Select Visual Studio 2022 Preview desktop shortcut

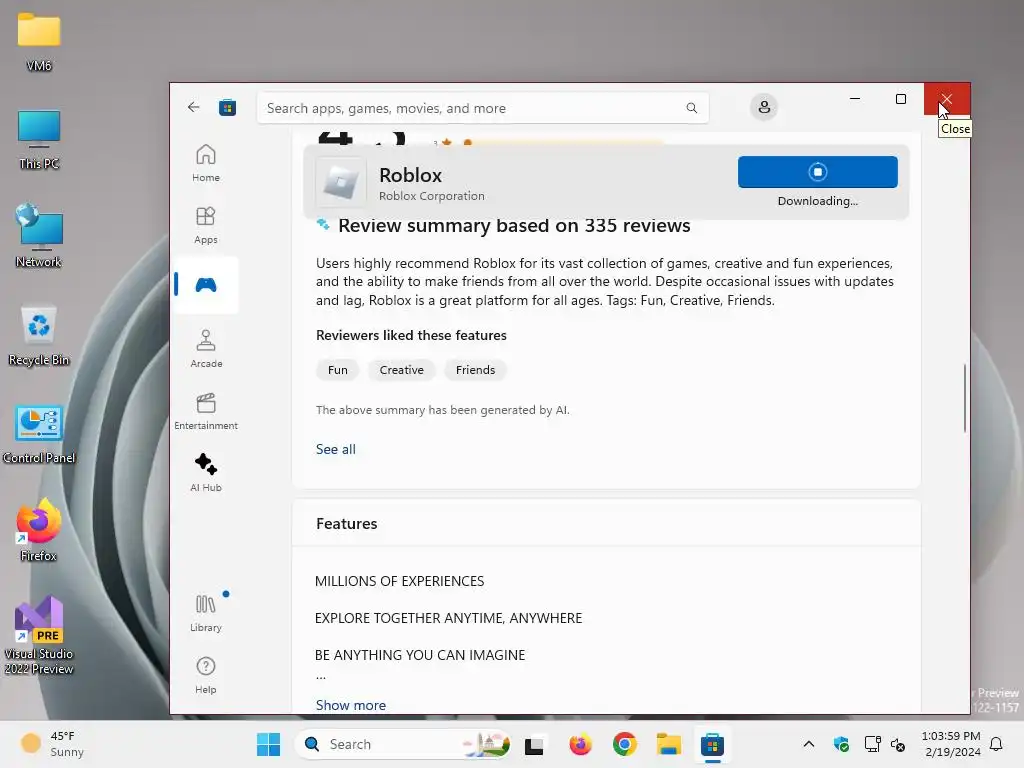39,635
